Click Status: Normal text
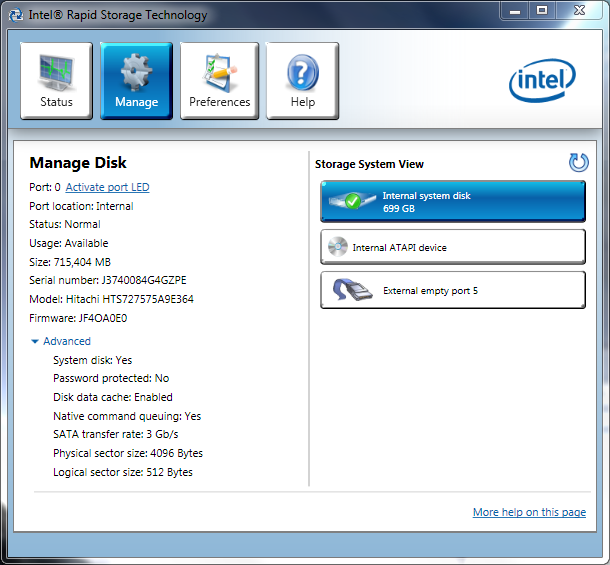This screenshot has height=565, width=610. [x=65, y=225]
